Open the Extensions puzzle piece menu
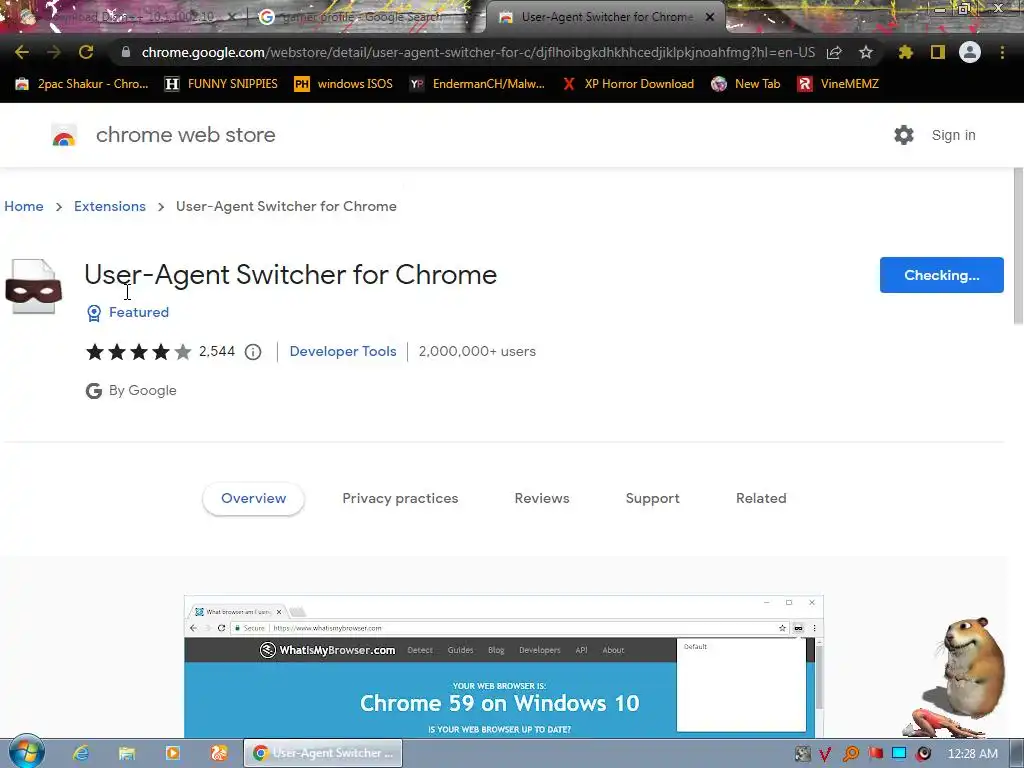 pos(905,52)
